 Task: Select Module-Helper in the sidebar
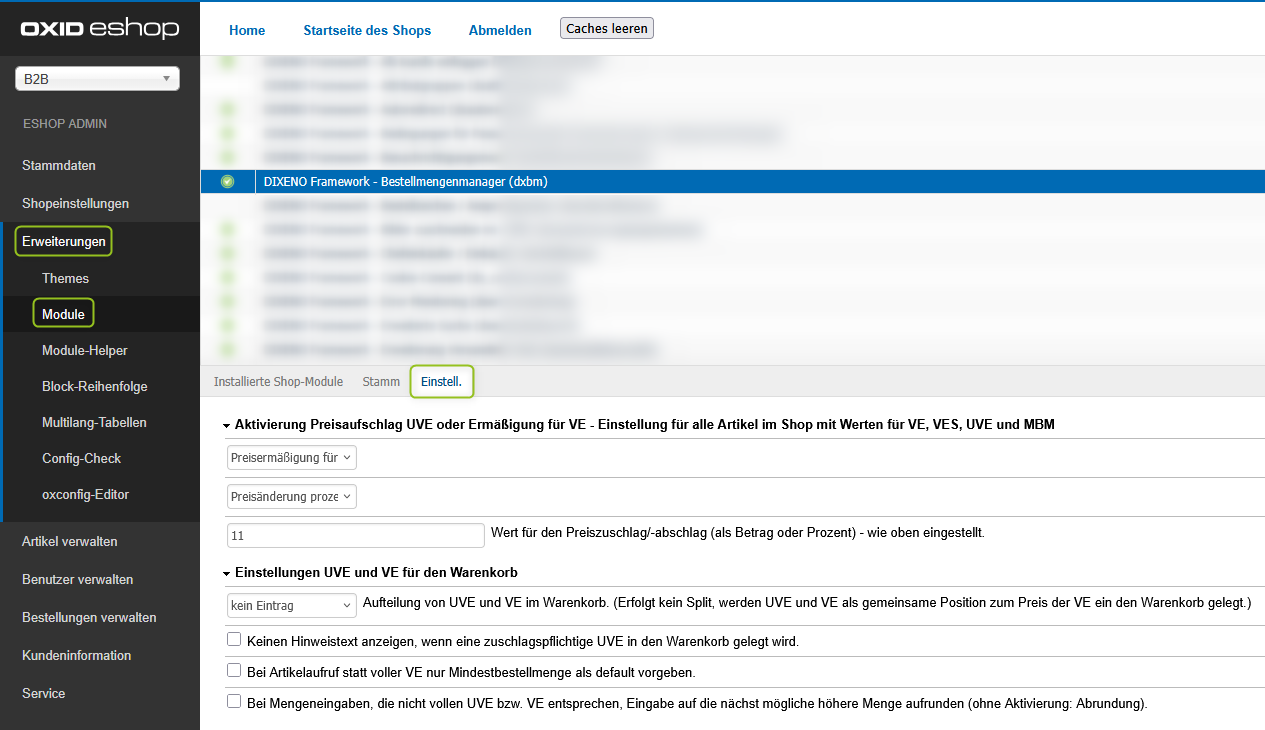point(84,350)
